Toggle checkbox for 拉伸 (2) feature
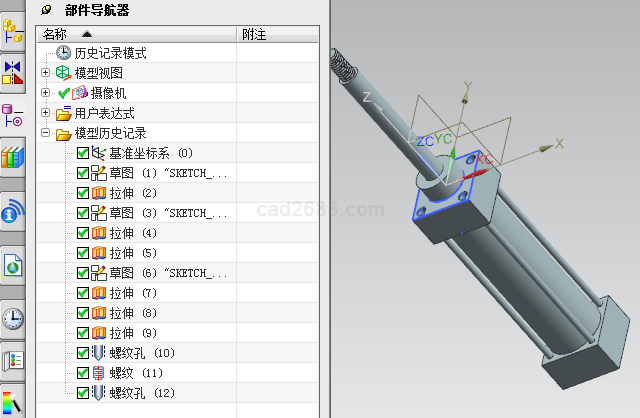 83,193
